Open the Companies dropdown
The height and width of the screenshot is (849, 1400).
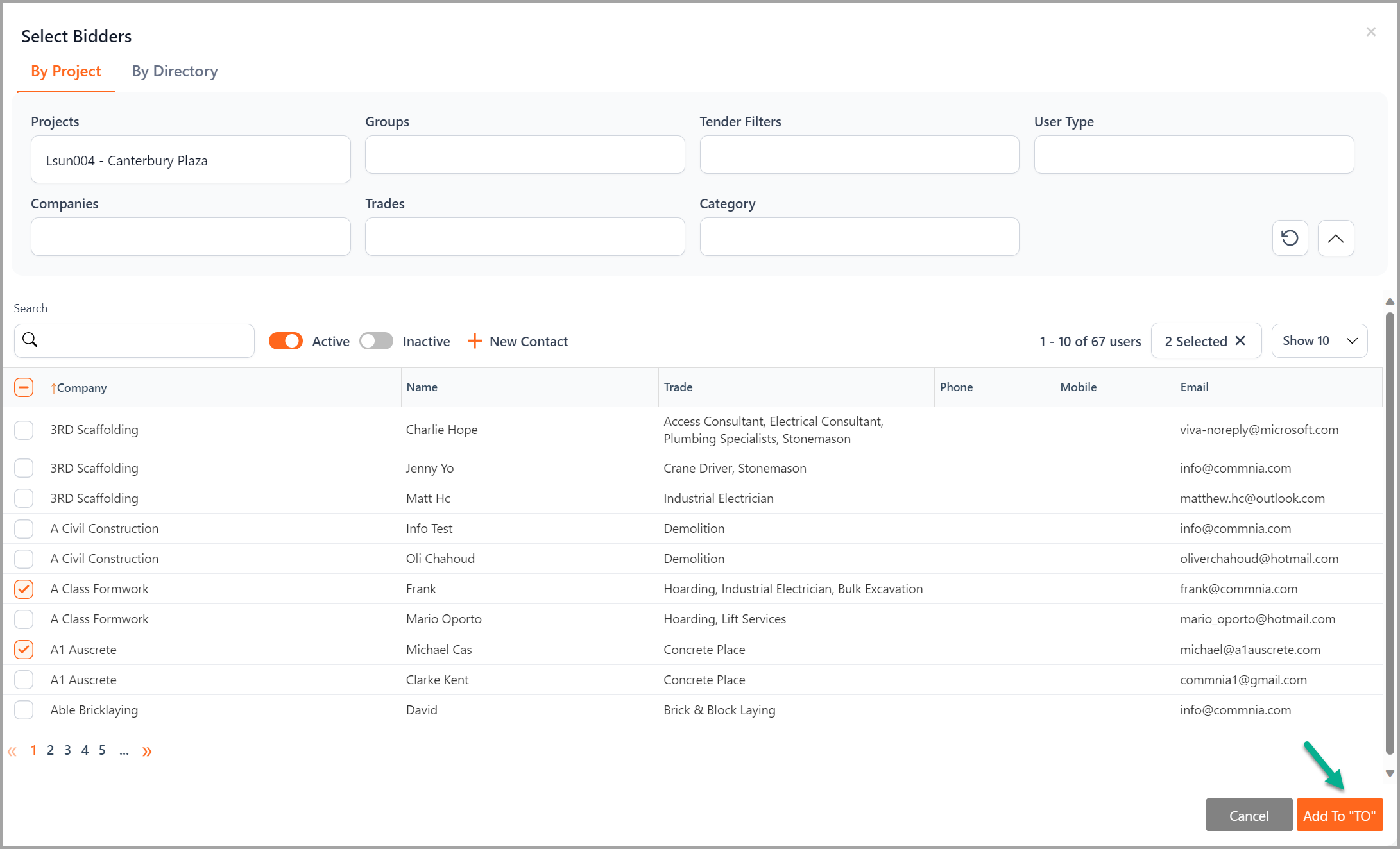pos(191,237)
